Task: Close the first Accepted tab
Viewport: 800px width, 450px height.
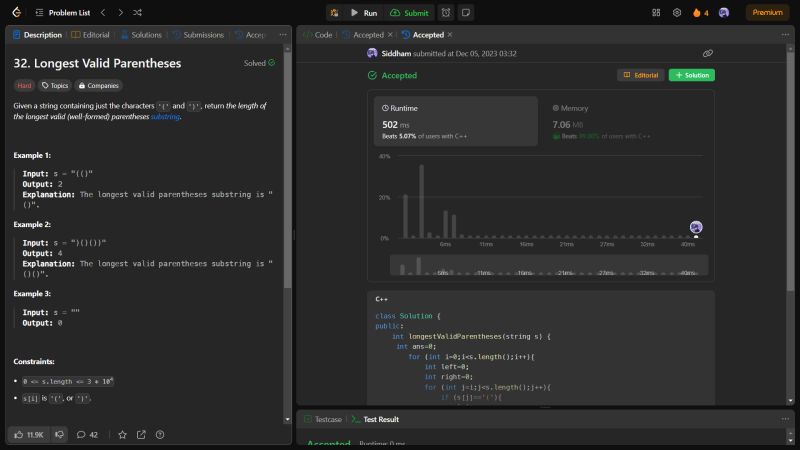Action: point(390,35)
